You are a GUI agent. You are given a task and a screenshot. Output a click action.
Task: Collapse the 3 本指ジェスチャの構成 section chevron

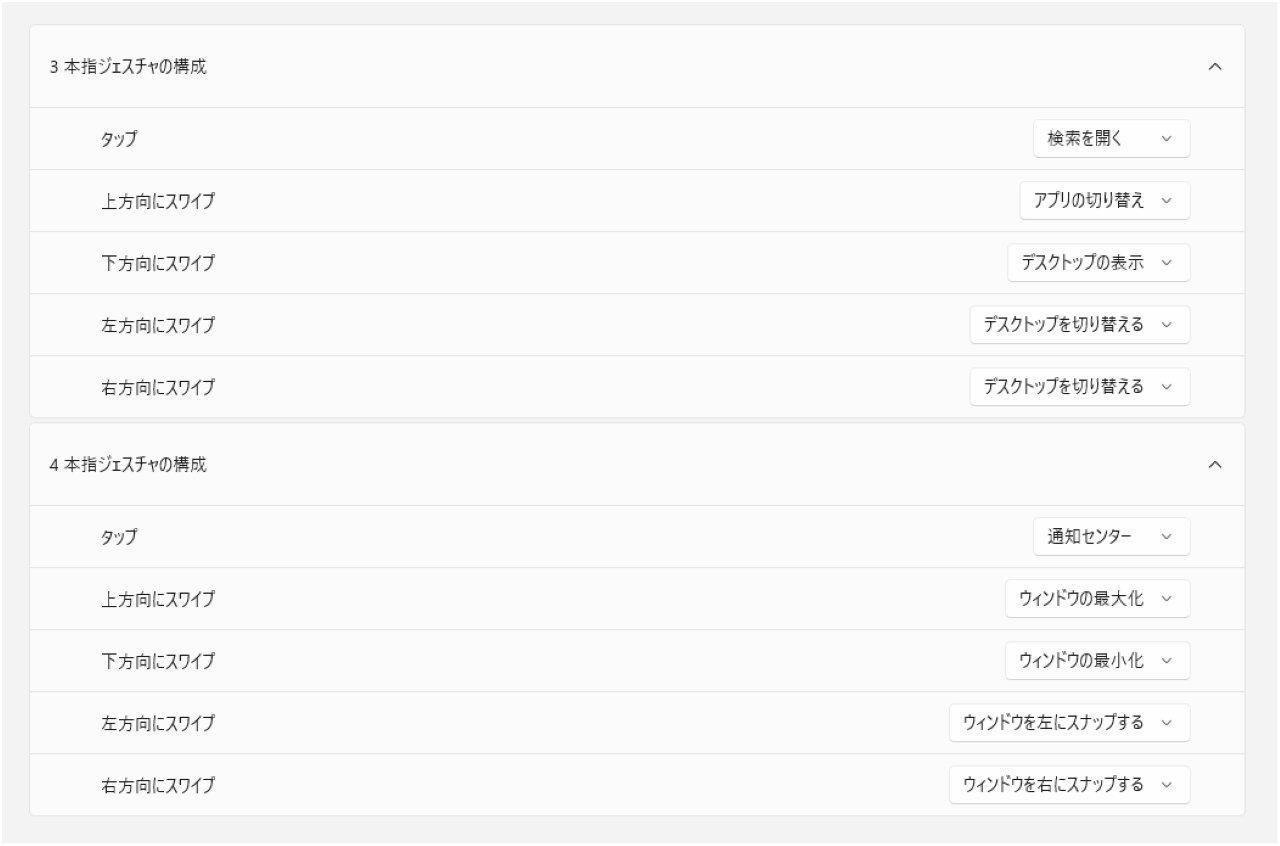pos(1215,67)
